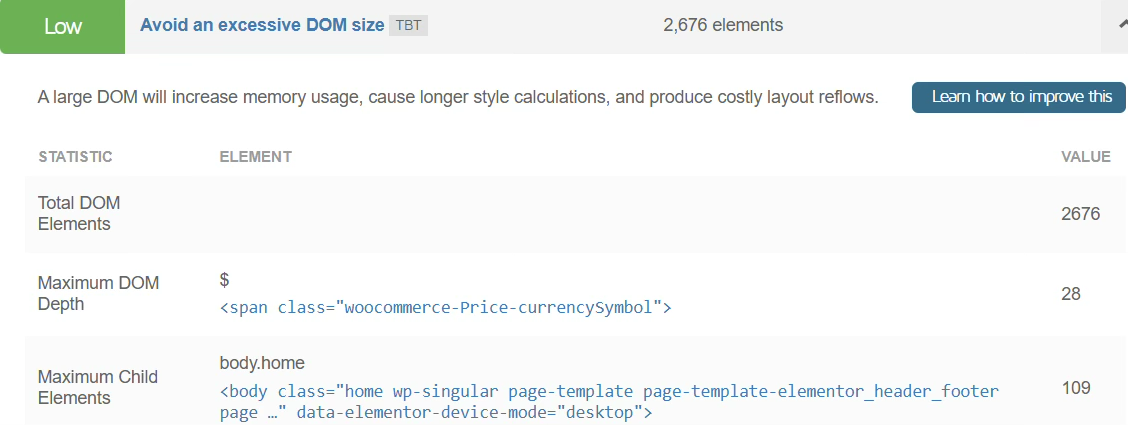The width and height of the screenshot is (1128, 425).
Task: Click the ELEMENT column header
Action: click(255, 157)
